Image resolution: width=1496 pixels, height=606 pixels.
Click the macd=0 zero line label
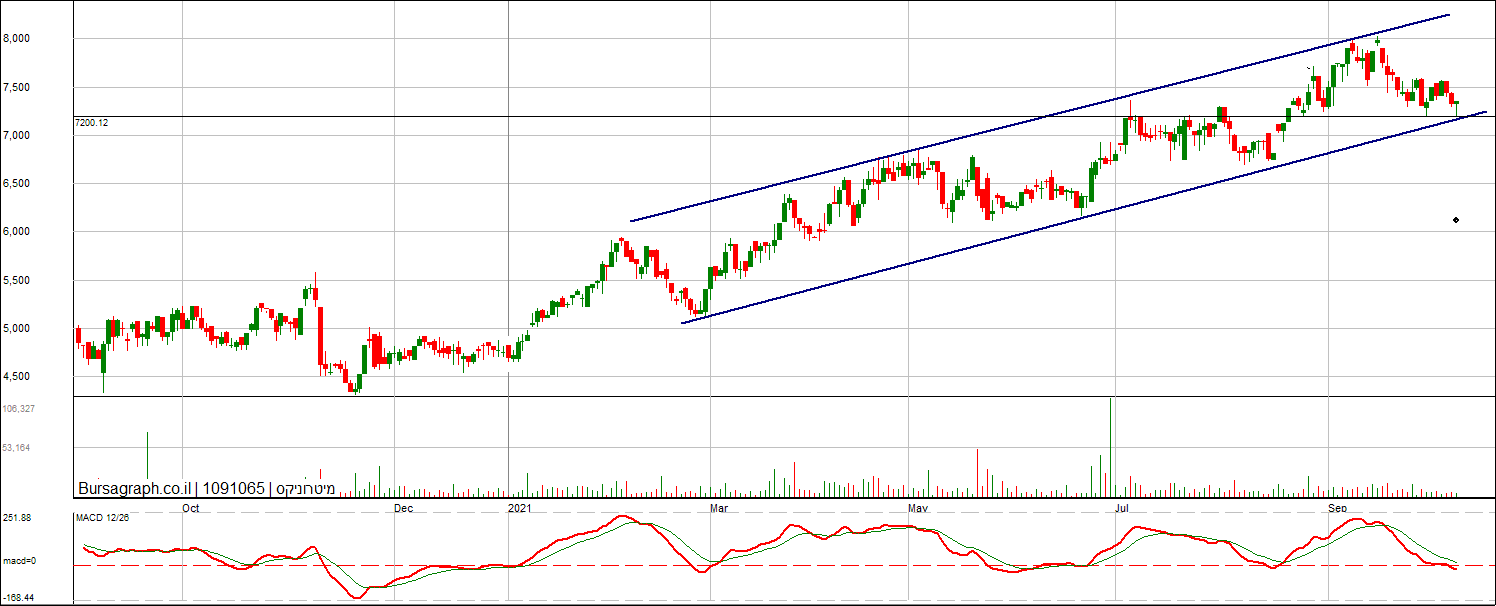pyautogui.click(x=20, y=561)
